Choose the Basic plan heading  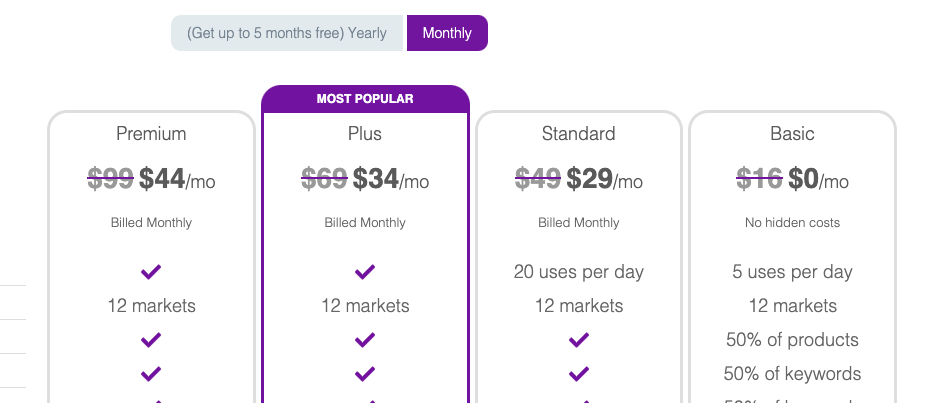(792, 133)
